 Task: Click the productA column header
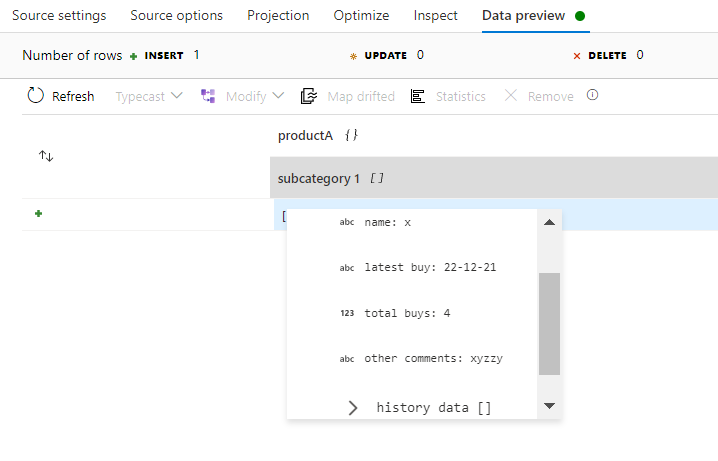[x=305, y=136]
